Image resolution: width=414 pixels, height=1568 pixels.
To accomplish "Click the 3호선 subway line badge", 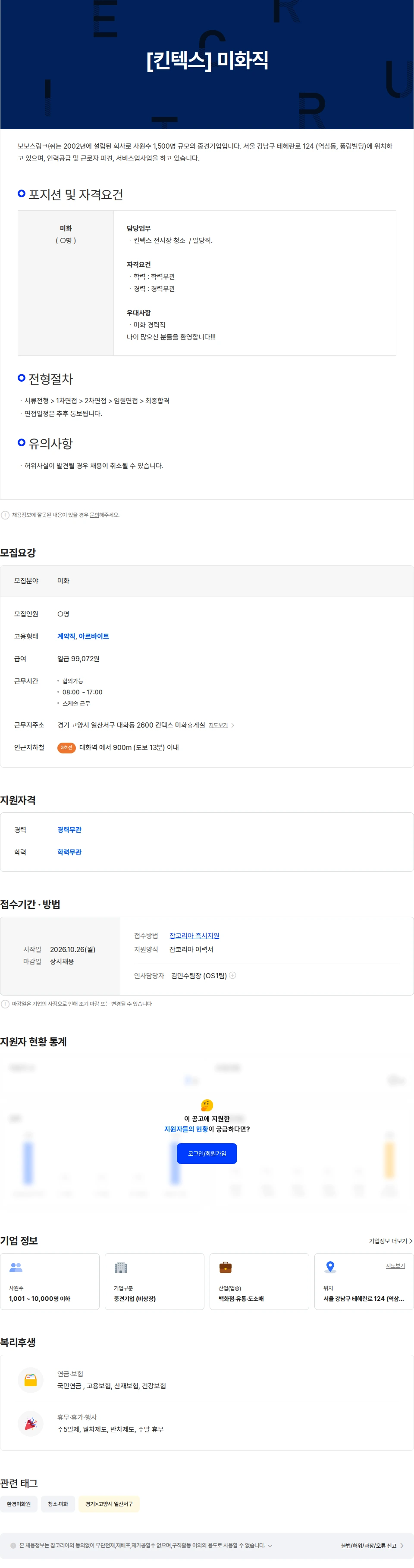I will [x=66, y=747].
